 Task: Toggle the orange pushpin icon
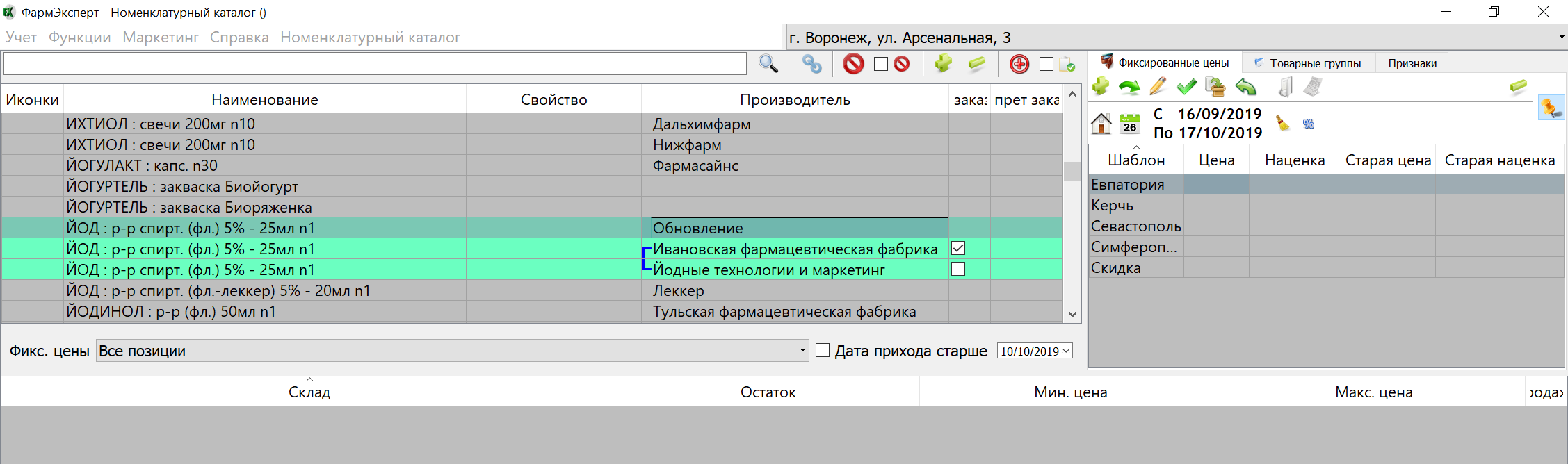point(1551,108)
